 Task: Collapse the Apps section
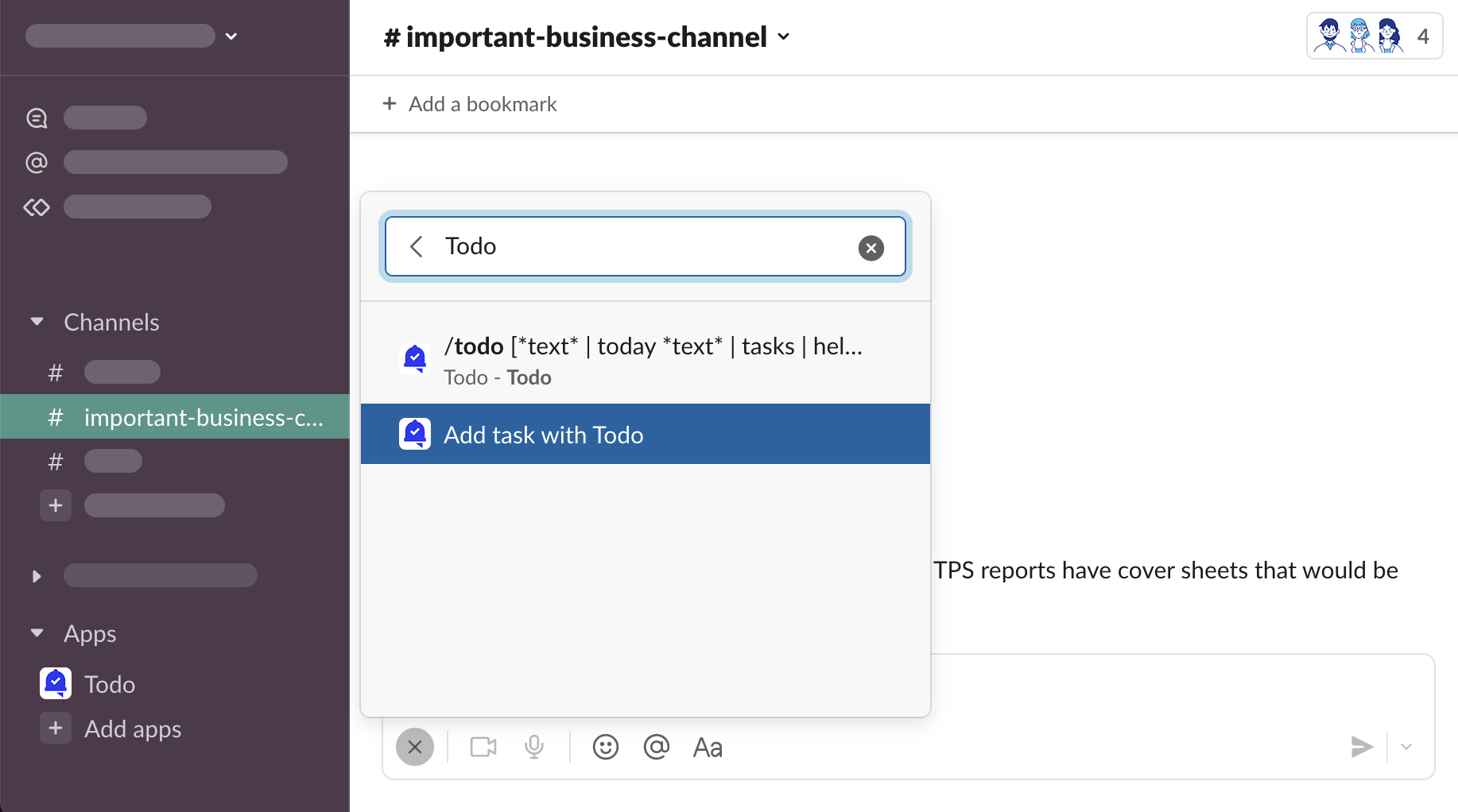37,633
